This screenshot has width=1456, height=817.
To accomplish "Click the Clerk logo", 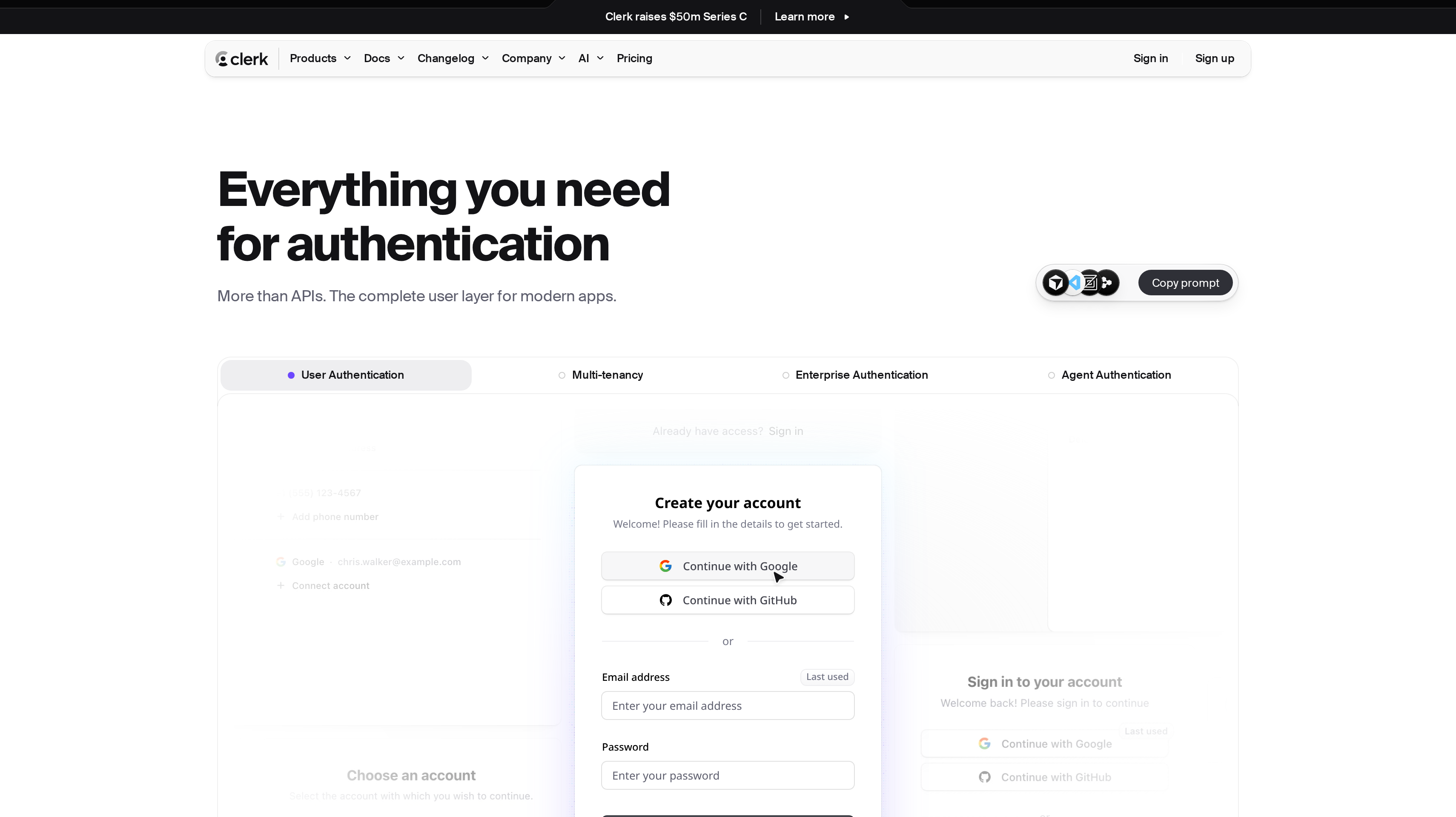I will [x=241, y=59].
